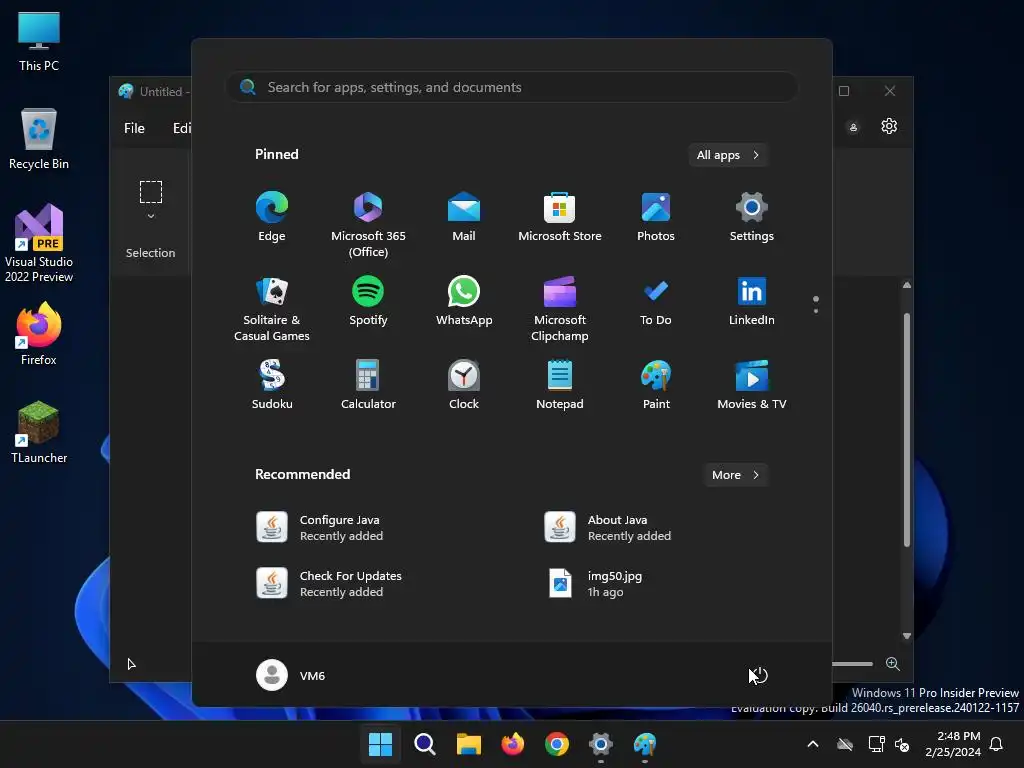Viewport: 1024px width, 768px height.
Task: Select Visual Studio 2022 Preview shortcut
Action: pyautogui.click(x=39, y=244)
